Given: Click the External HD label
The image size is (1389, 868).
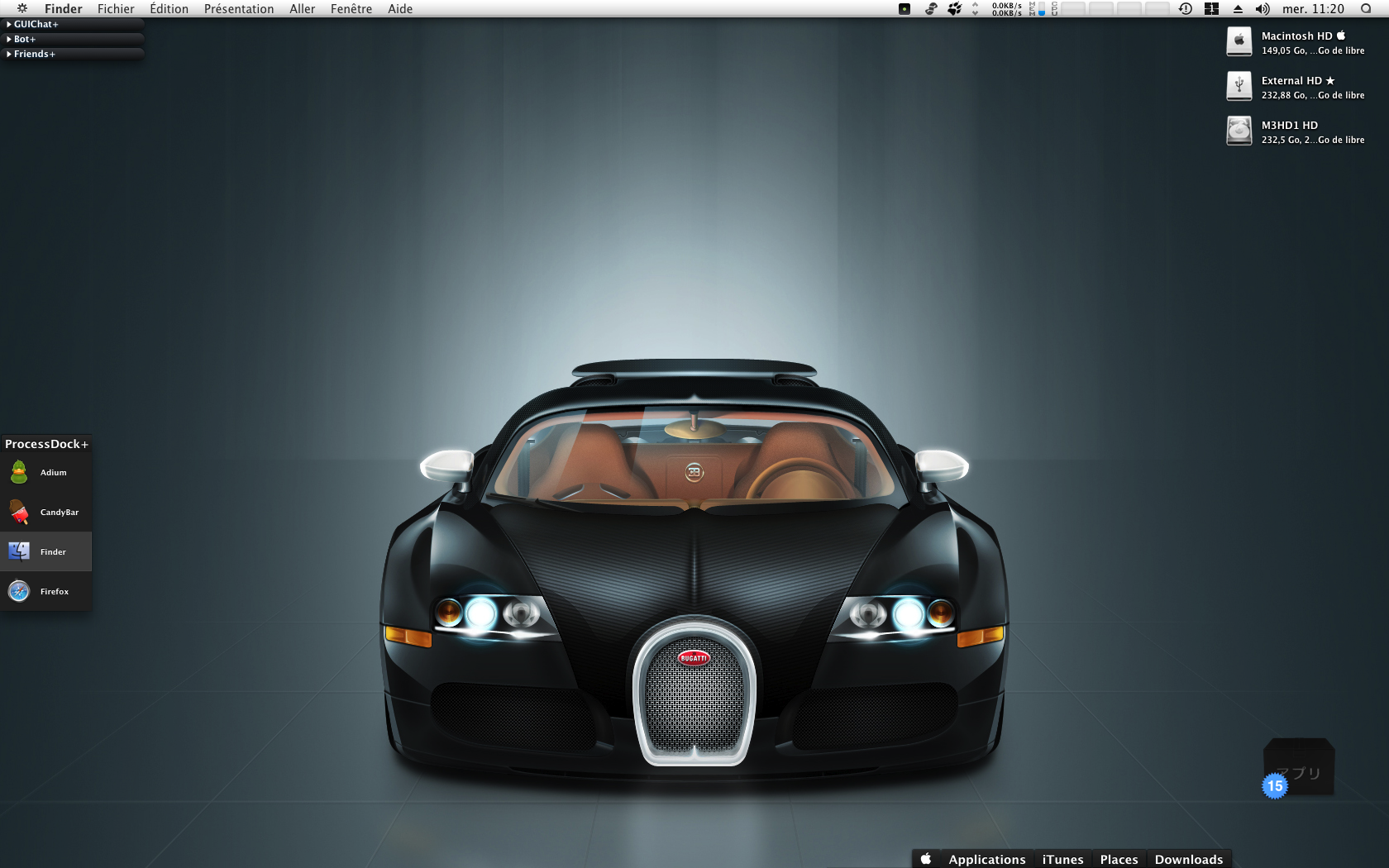Looking at the screenshot, I should tap(1298, 81).
